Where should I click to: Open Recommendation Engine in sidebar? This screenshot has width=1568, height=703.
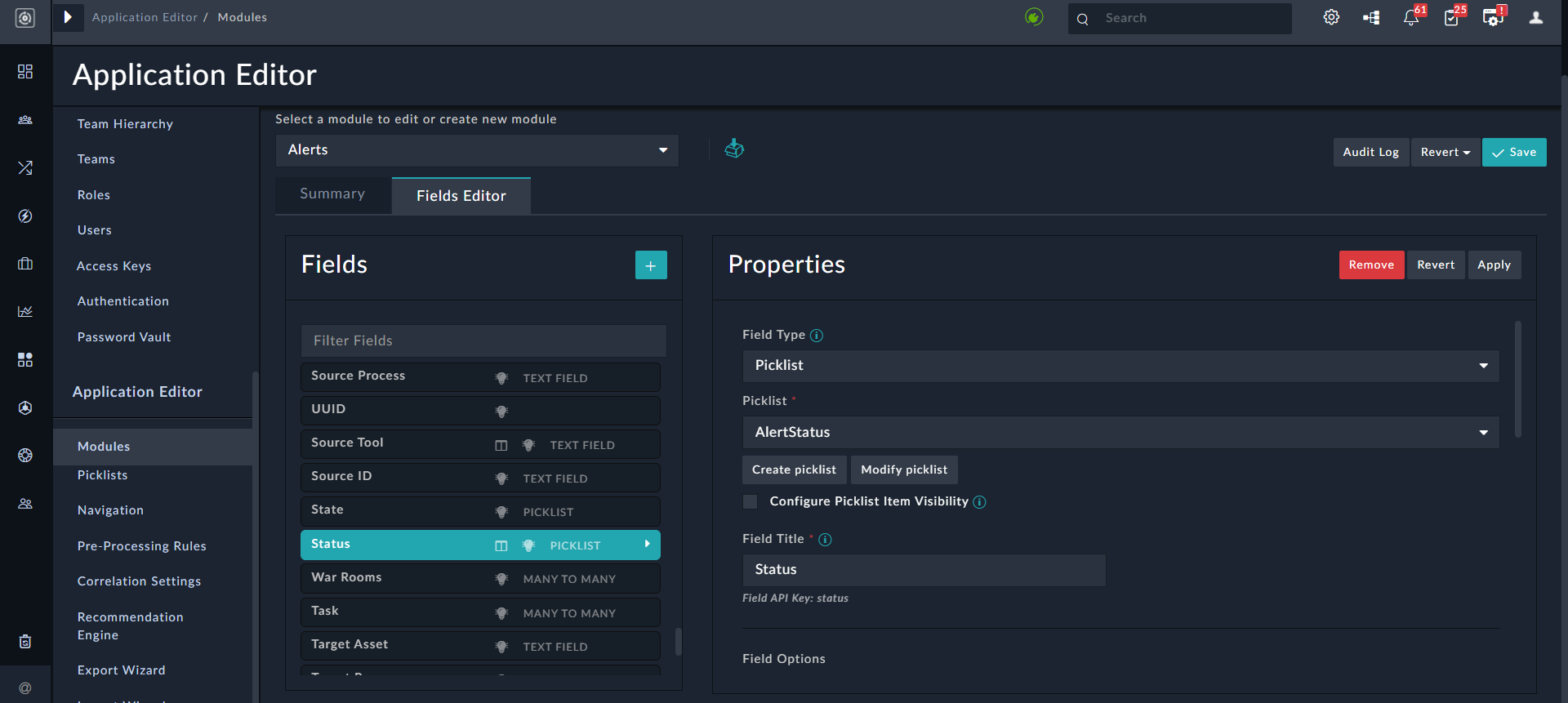(131, 626)
